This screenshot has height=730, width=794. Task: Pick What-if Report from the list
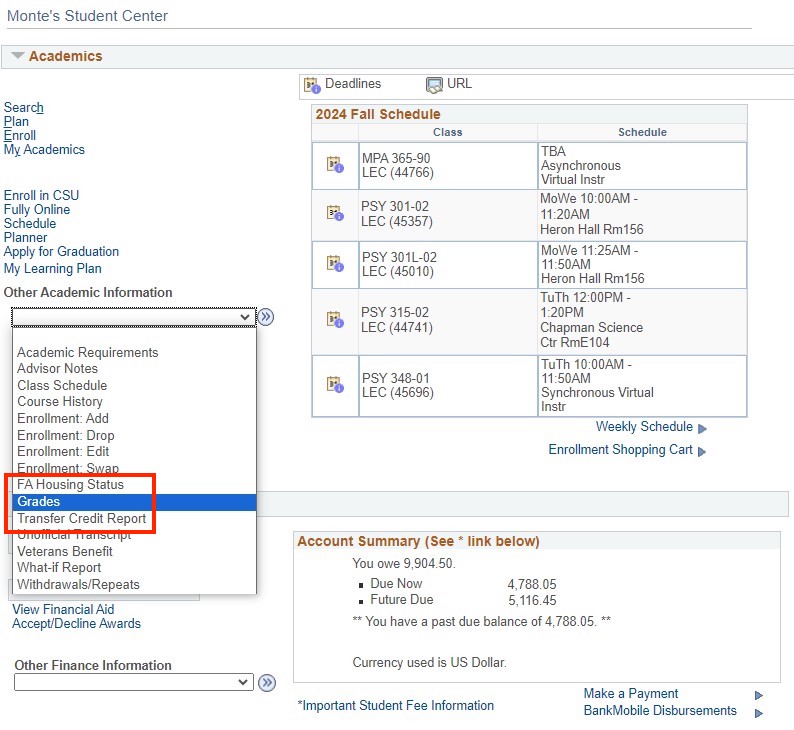pos(59,568)
